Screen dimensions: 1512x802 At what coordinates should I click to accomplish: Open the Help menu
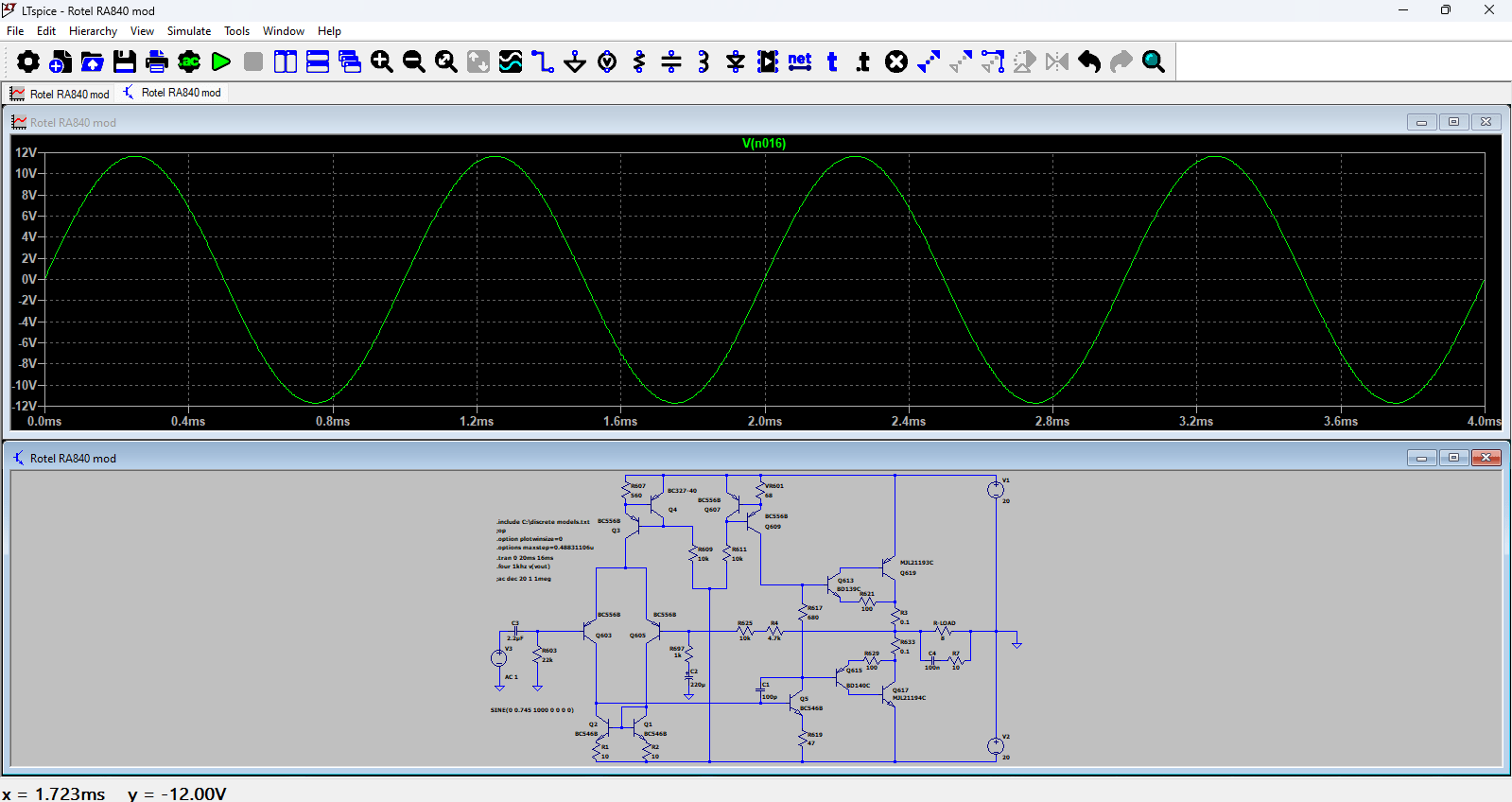pyautogui.click(x=329, y=31)
